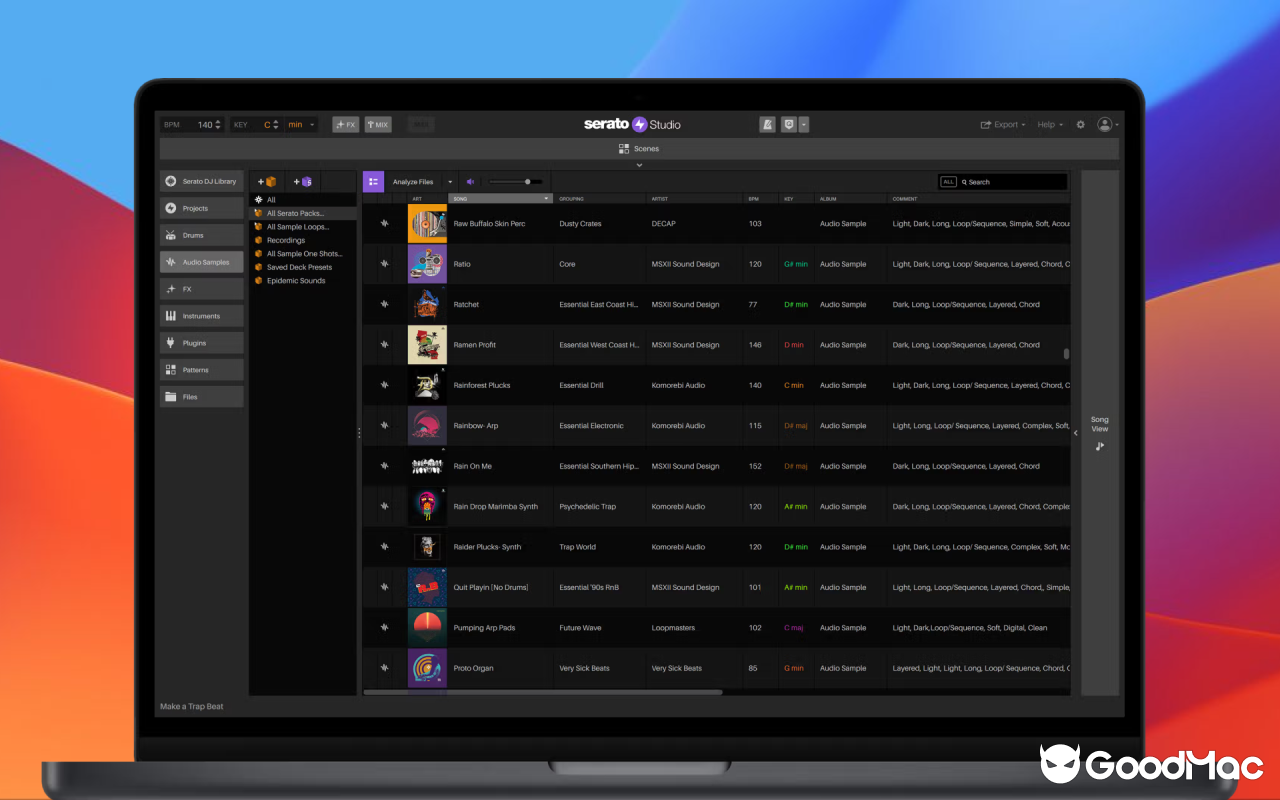Open the Song column sort dropdown
The height and width of the screenshot is (800, 1280).
tap(546, 198)
